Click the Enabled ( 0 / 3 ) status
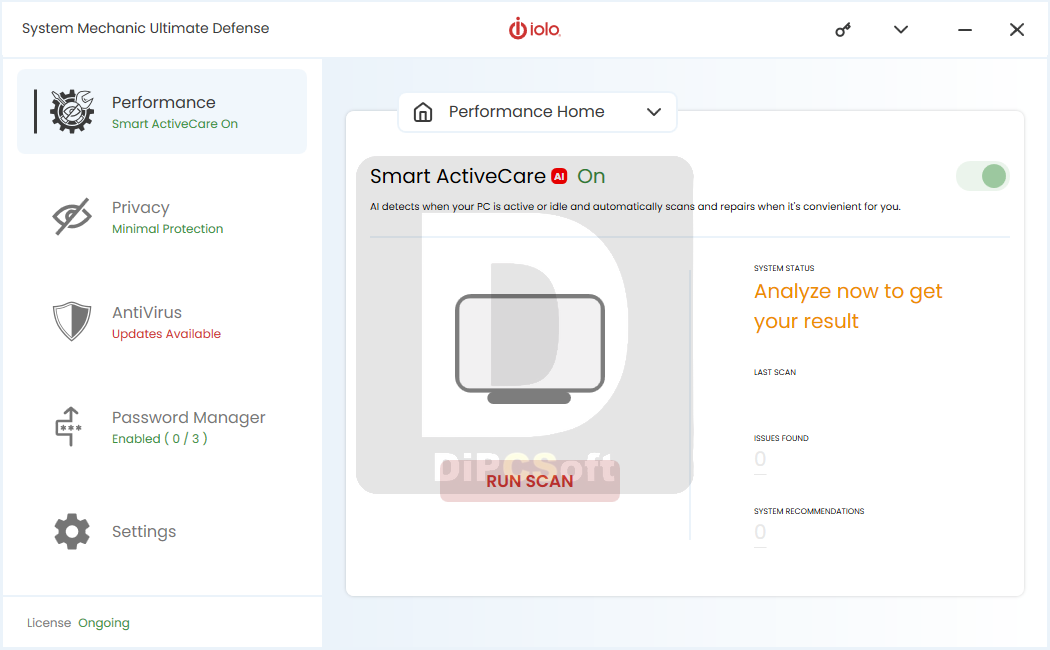This screenshot has height=650, width=1050. pos(159,438)
